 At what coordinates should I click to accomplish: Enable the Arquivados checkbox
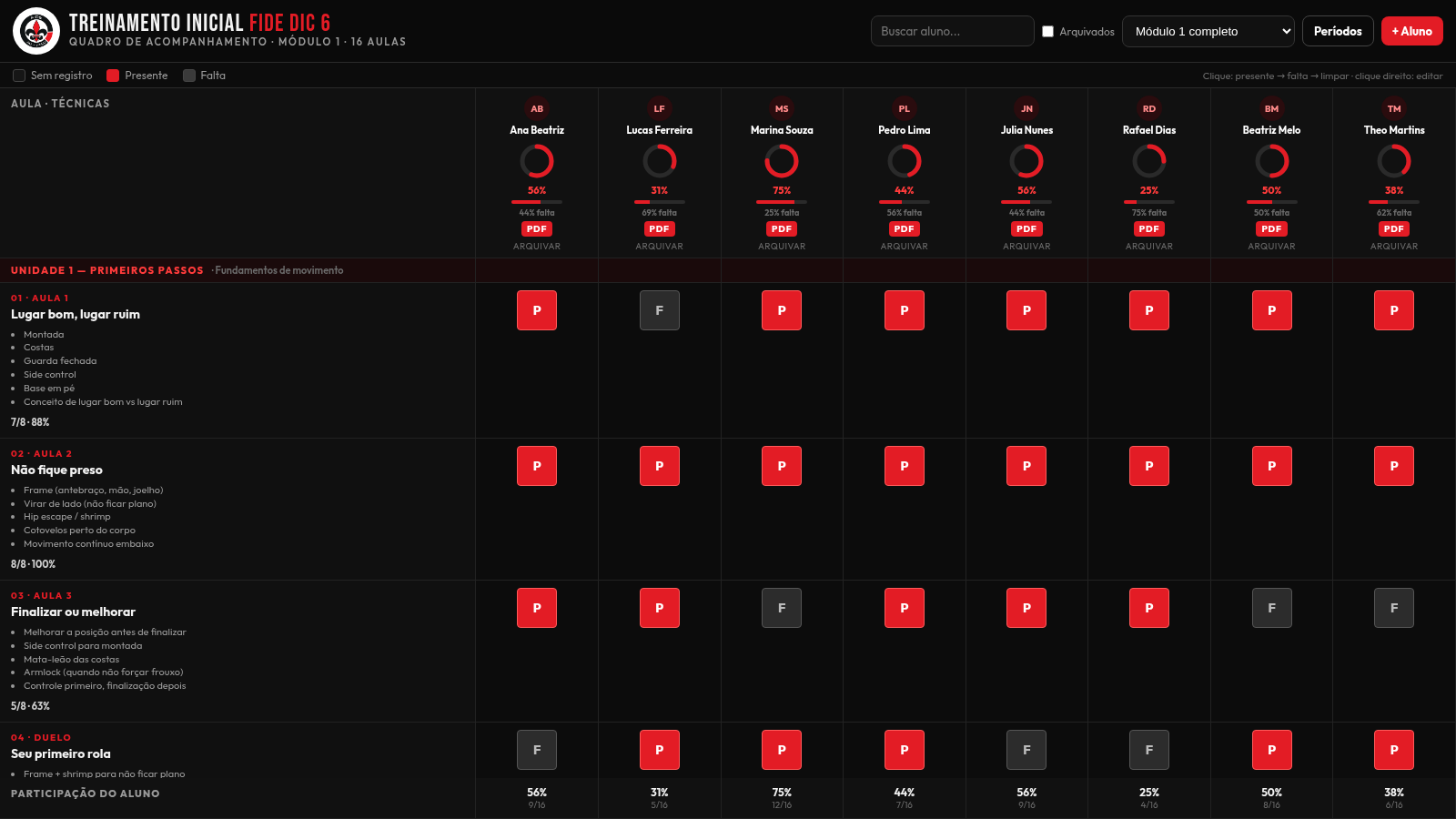(1048, 31)
